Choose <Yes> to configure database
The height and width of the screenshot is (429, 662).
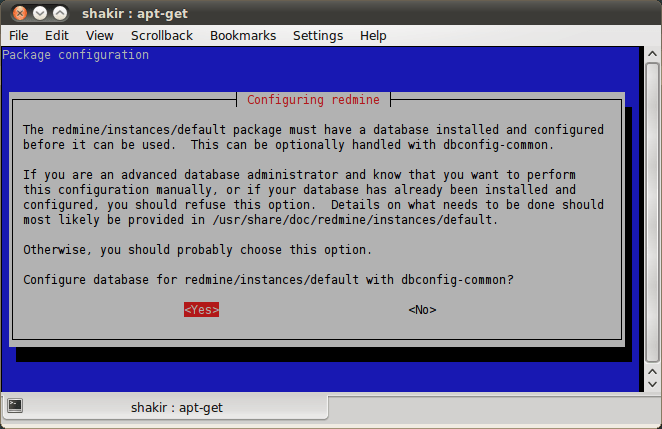201,310
